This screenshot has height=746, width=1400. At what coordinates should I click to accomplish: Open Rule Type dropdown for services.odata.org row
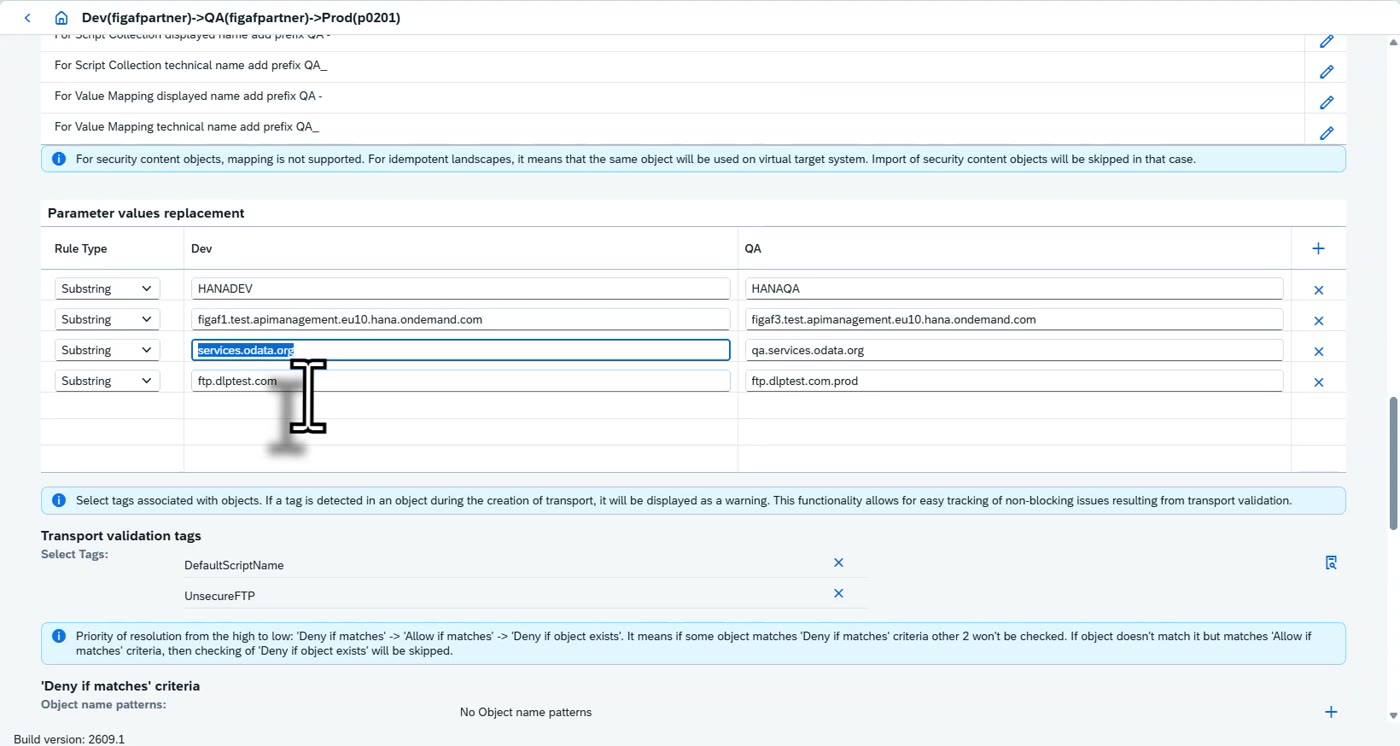(107, 350)
